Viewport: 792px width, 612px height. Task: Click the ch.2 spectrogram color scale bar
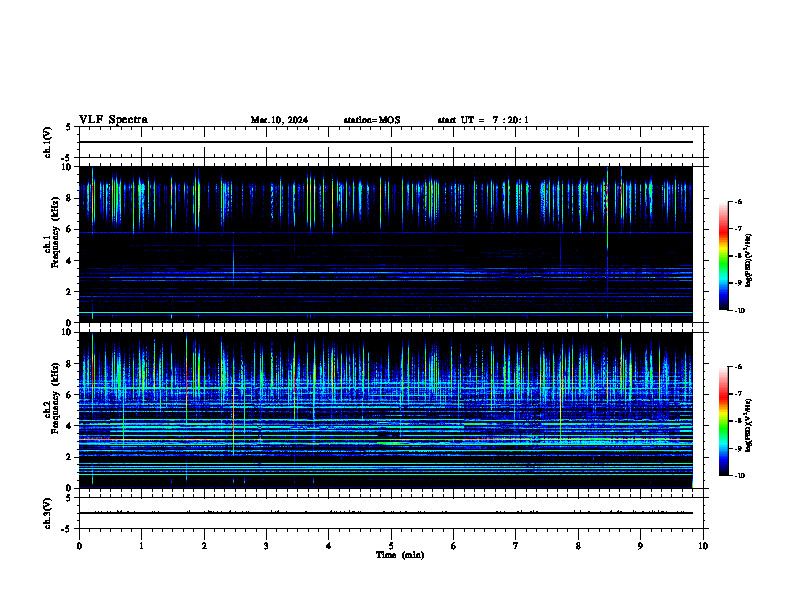pyautogui.click(x=723, y=421)
